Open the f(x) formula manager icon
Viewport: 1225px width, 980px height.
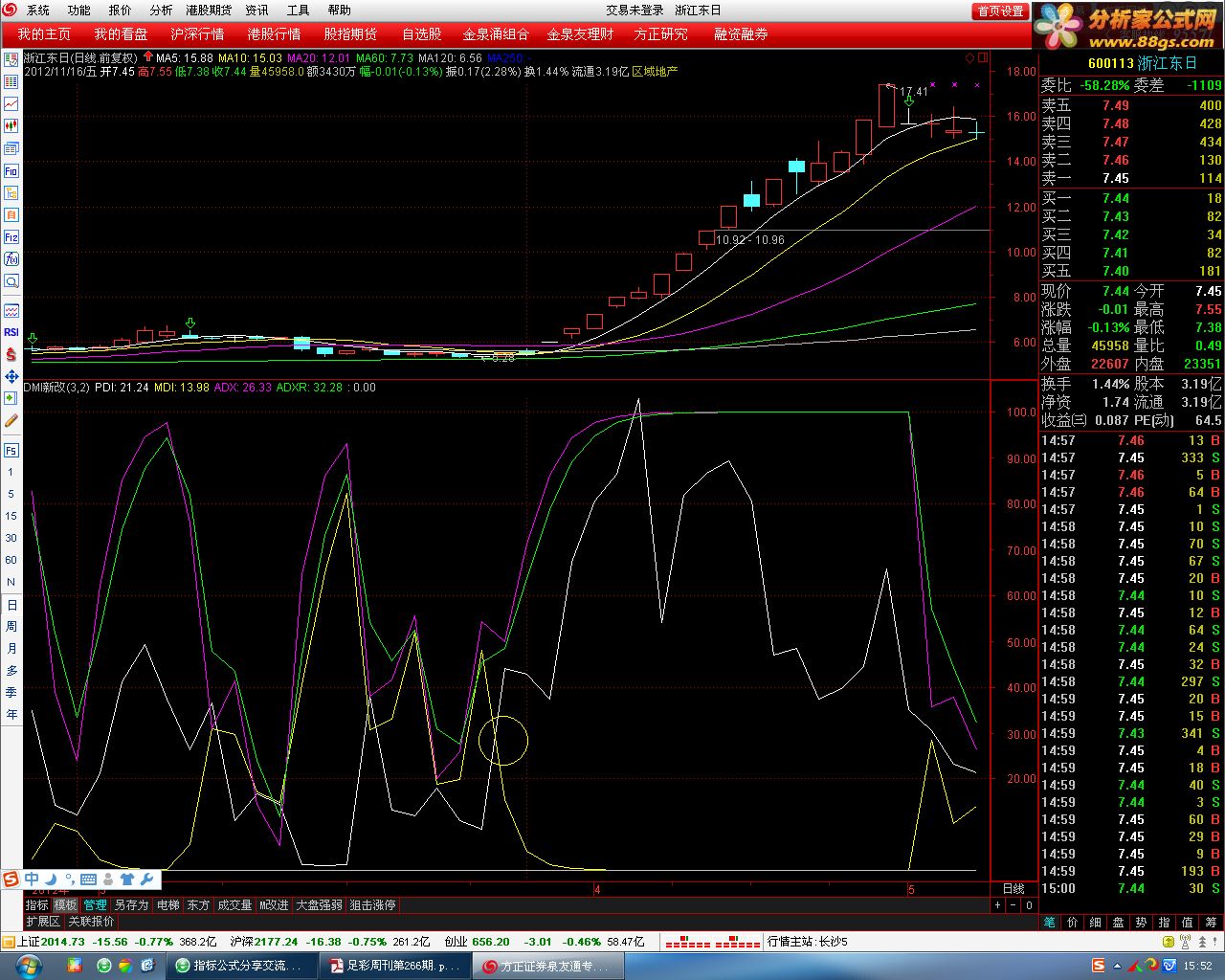pyautogui.click(x=11, y=258)
